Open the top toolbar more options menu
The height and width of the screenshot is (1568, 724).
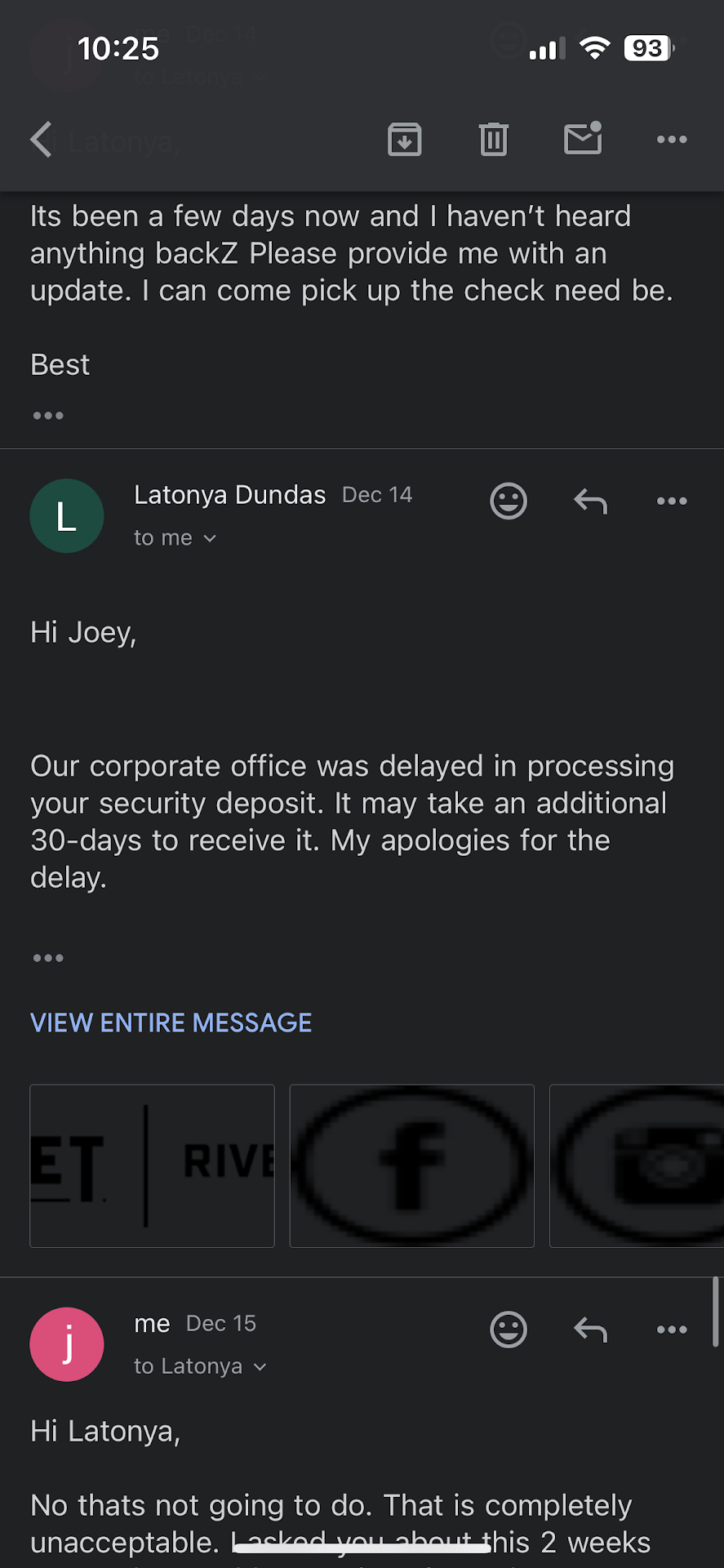[672, 139]
